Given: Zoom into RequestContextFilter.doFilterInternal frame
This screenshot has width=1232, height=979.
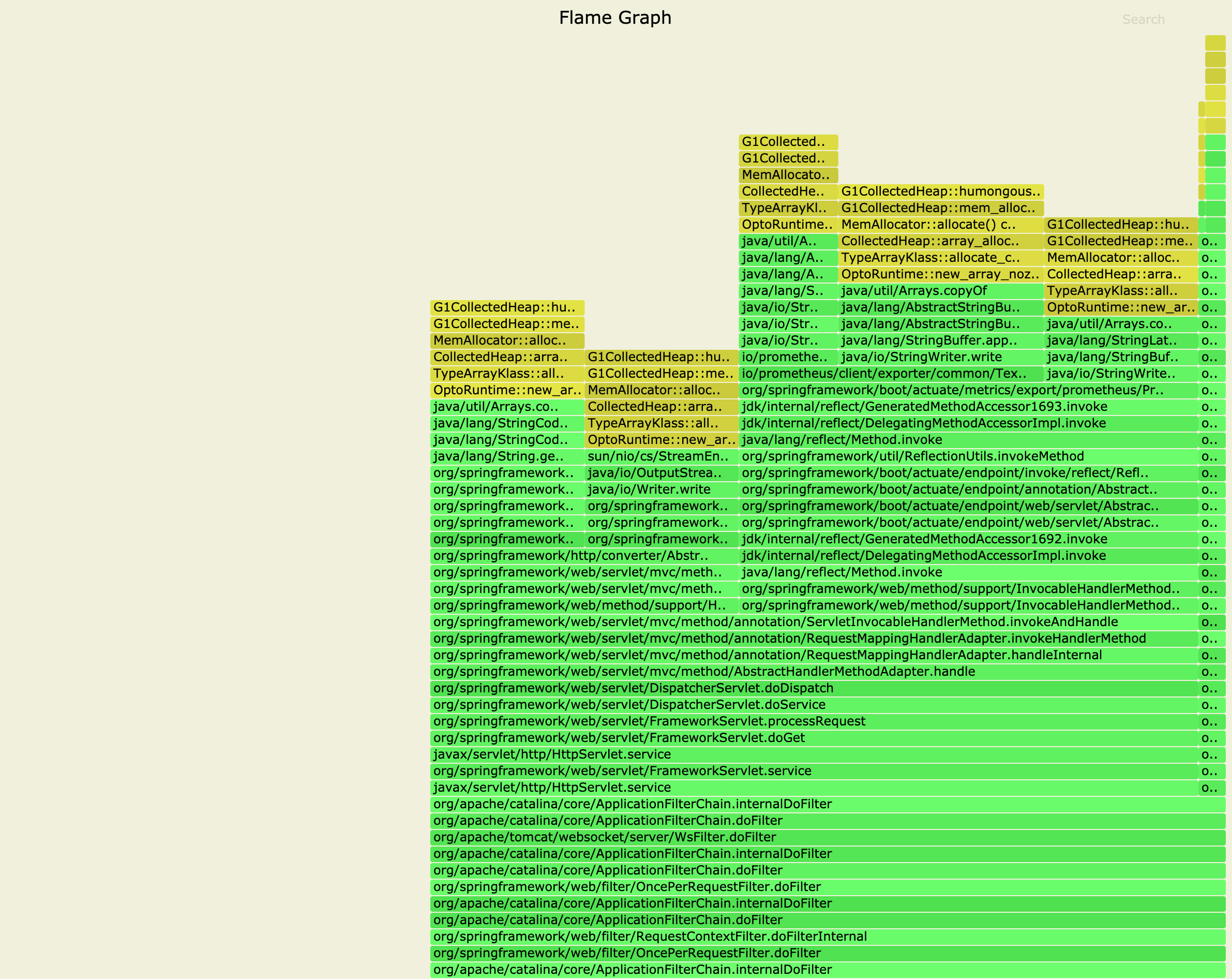Looking at the screenshot, I should pos(649,936).
